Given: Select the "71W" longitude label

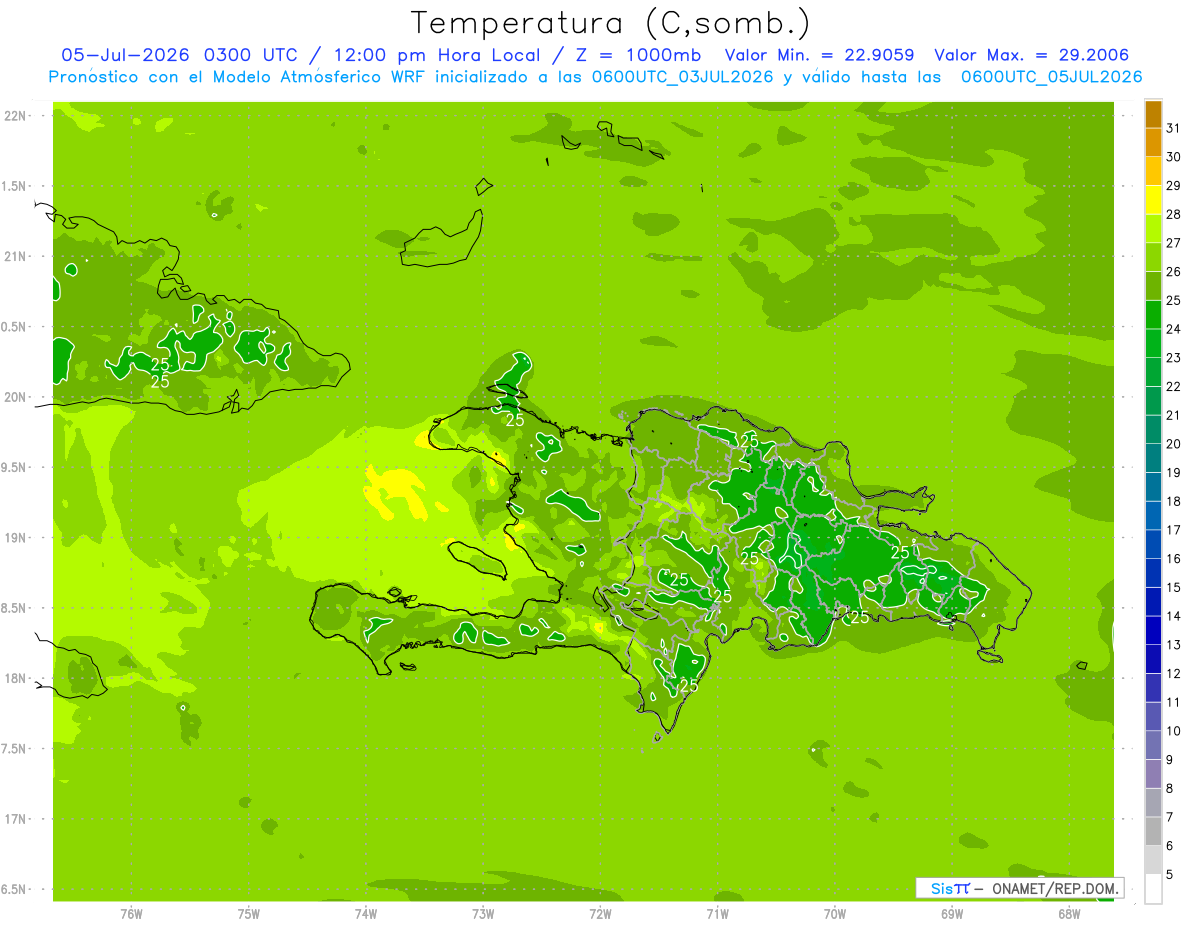Looking at the screenshot, I should (717, 914).
